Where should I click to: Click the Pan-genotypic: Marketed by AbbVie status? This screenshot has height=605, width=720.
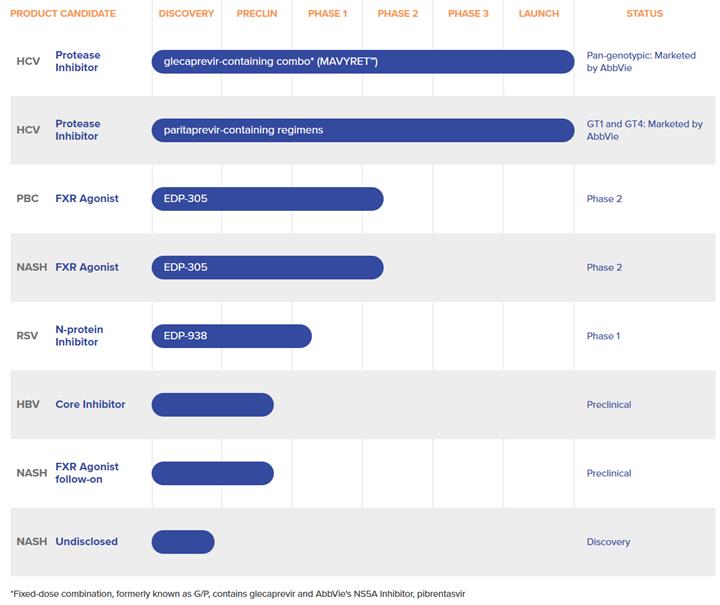coord(641,62)
